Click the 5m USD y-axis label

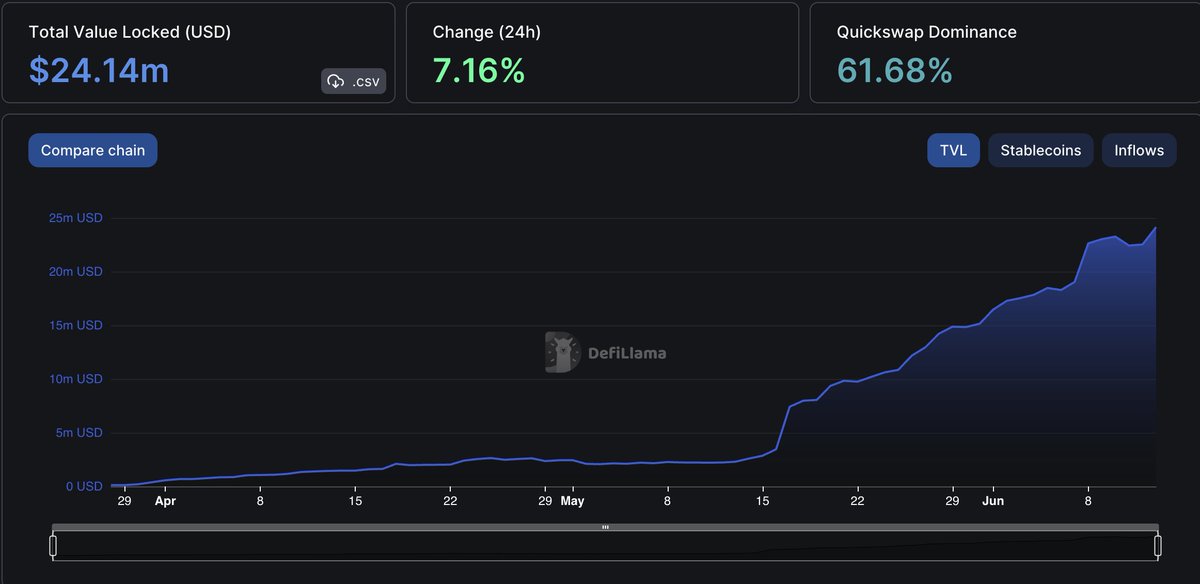80,433
